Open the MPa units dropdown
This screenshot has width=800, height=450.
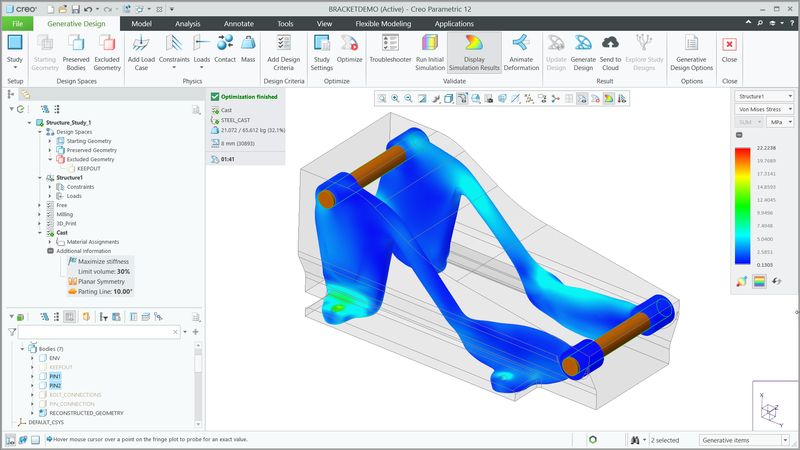777,121
